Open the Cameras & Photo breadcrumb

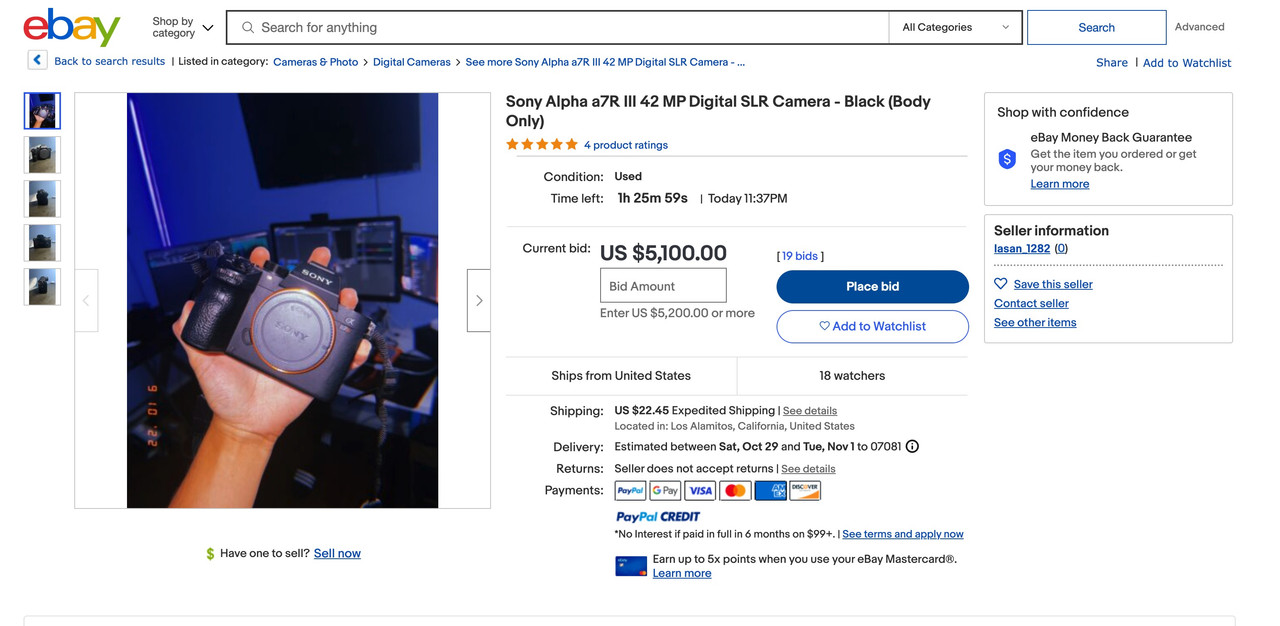(x=315, y=62)
